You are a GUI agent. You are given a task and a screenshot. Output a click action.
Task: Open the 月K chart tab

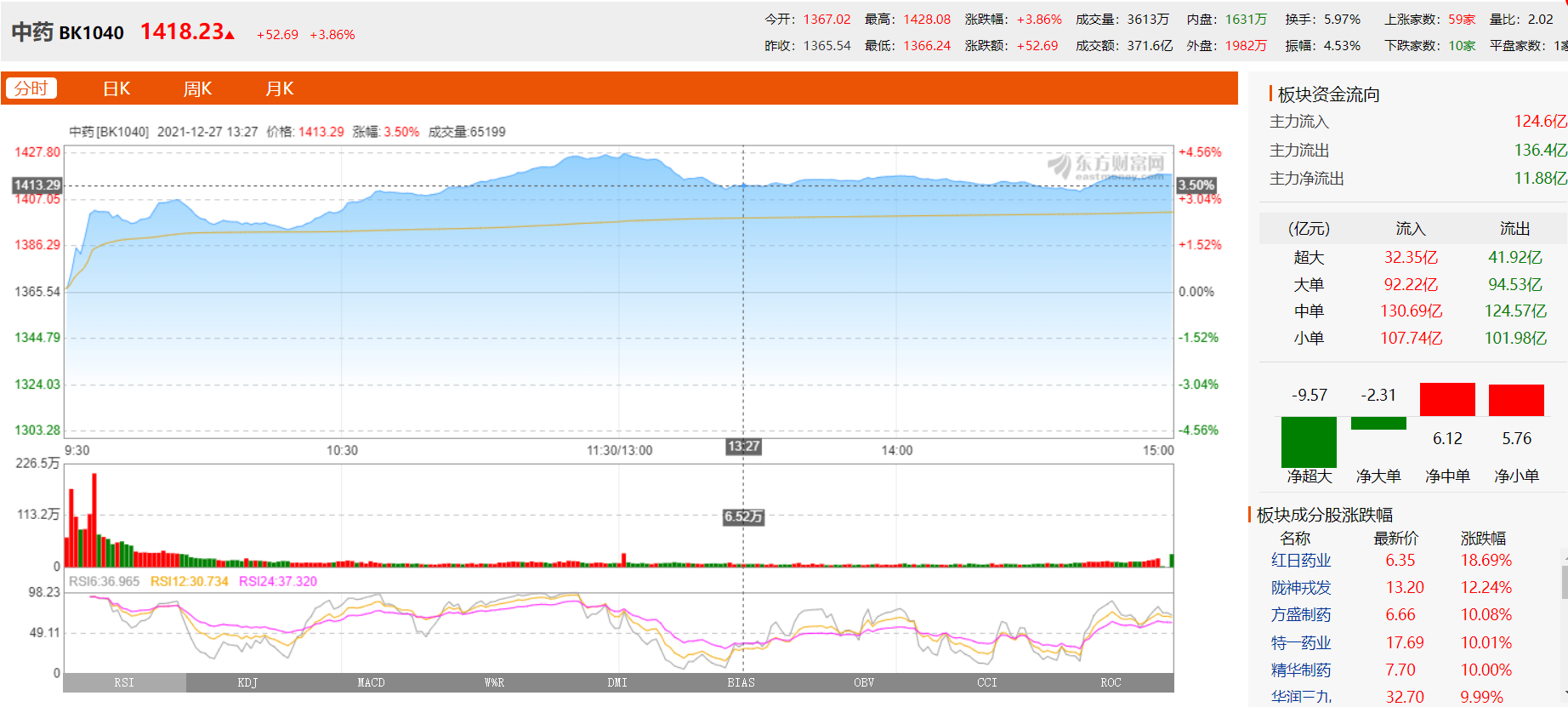(279, 88)
